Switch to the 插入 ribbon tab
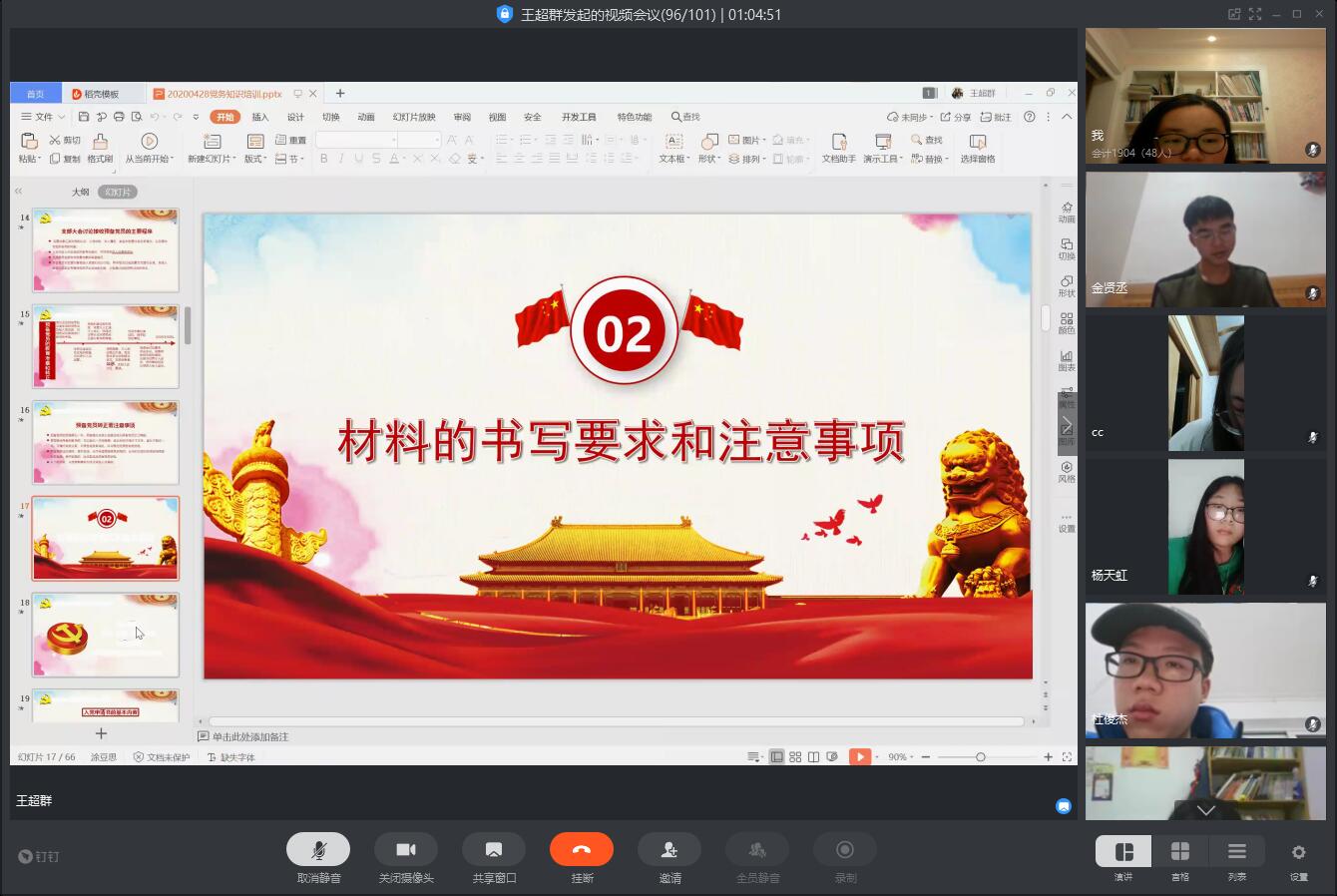Screen dimensions: 1337x896 pyautogui.click(x=260, y=117)
